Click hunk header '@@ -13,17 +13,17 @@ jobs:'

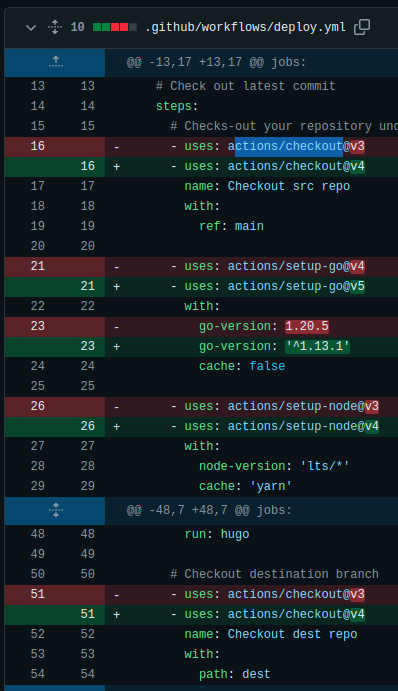point(216,62)
